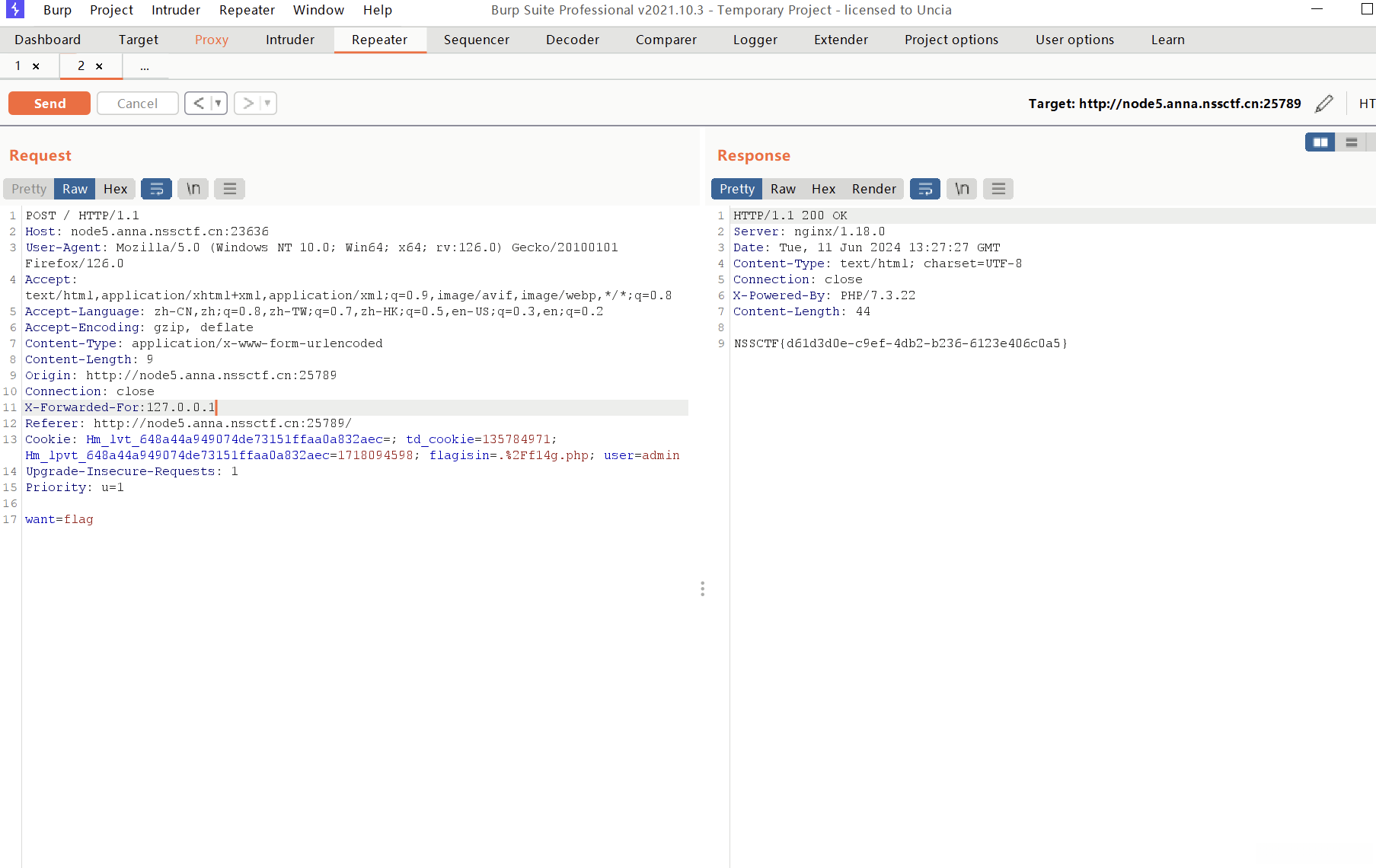
Task: Toggle non-printable characters in the Request panel
Action: pos(193,189)
